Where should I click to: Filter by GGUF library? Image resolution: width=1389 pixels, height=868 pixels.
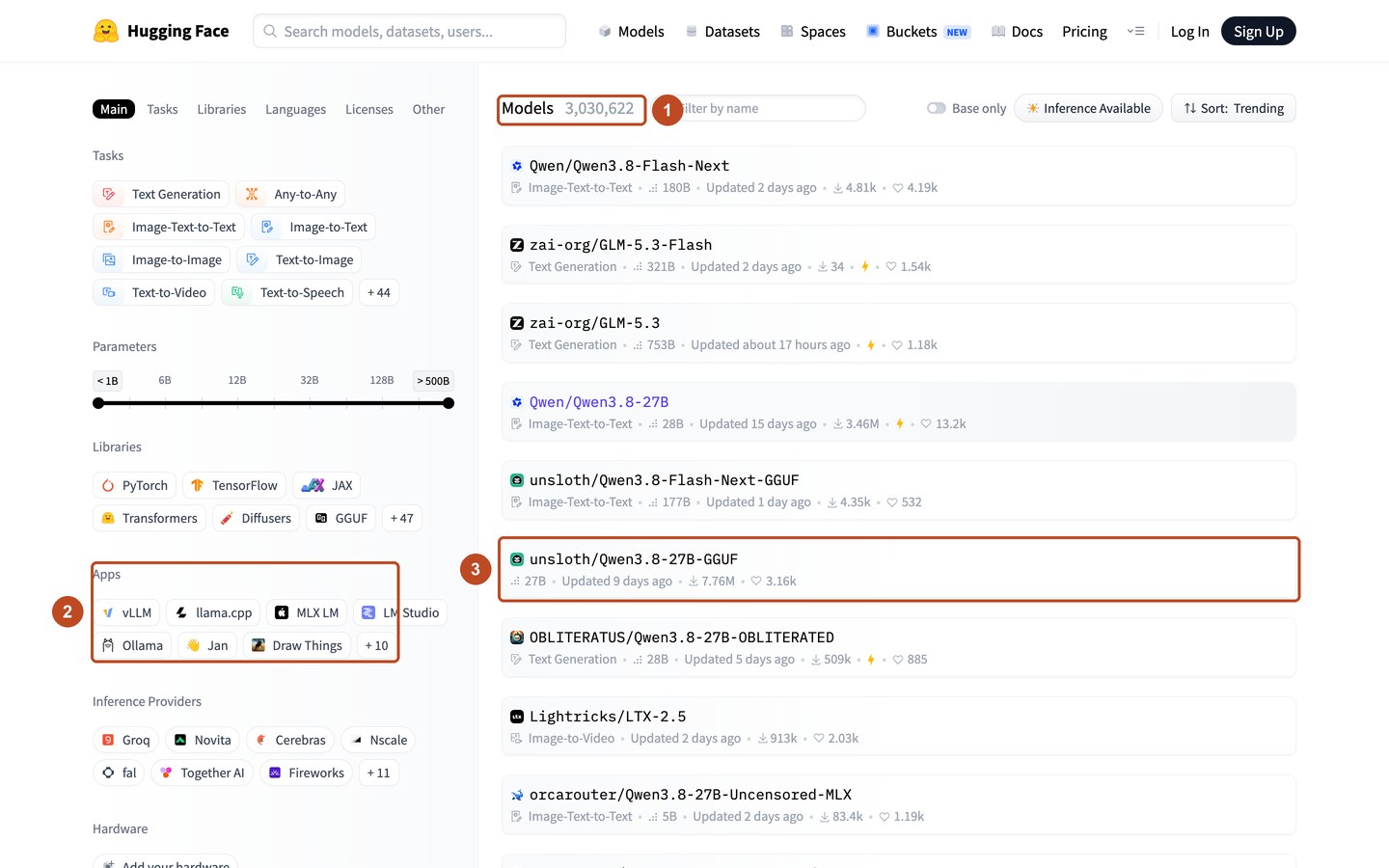pyautogui.click(x=341, y=518)
